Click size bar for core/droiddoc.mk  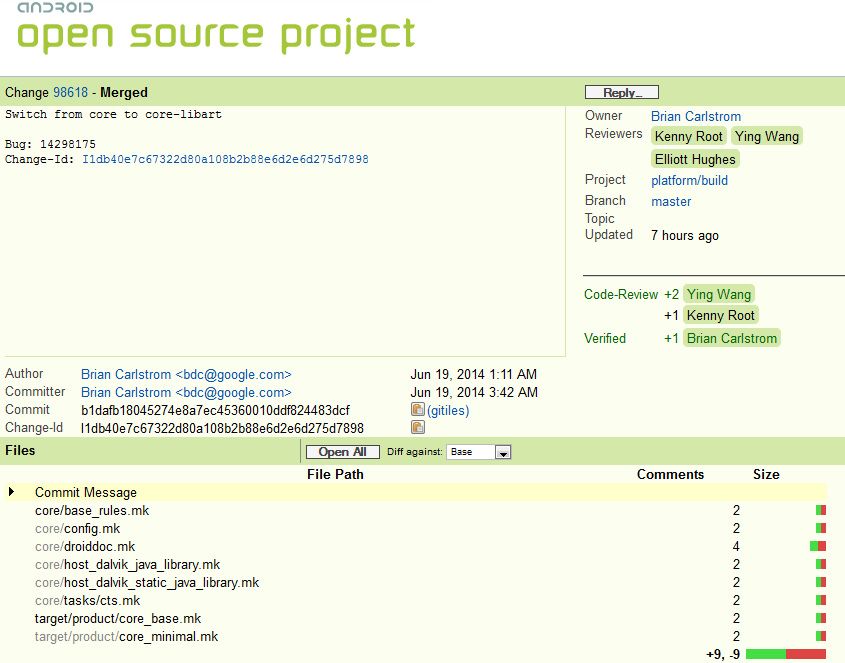click(x=818, y=546)
